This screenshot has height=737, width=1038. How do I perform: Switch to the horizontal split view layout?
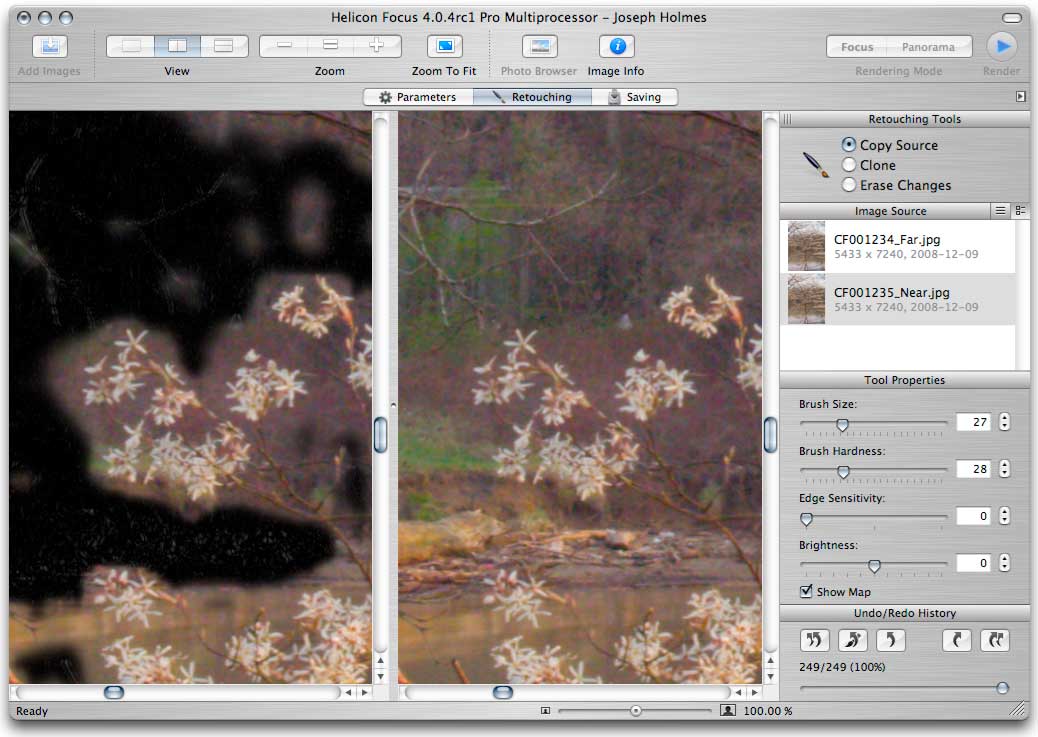pyautogui.click(x=224, y=46)
